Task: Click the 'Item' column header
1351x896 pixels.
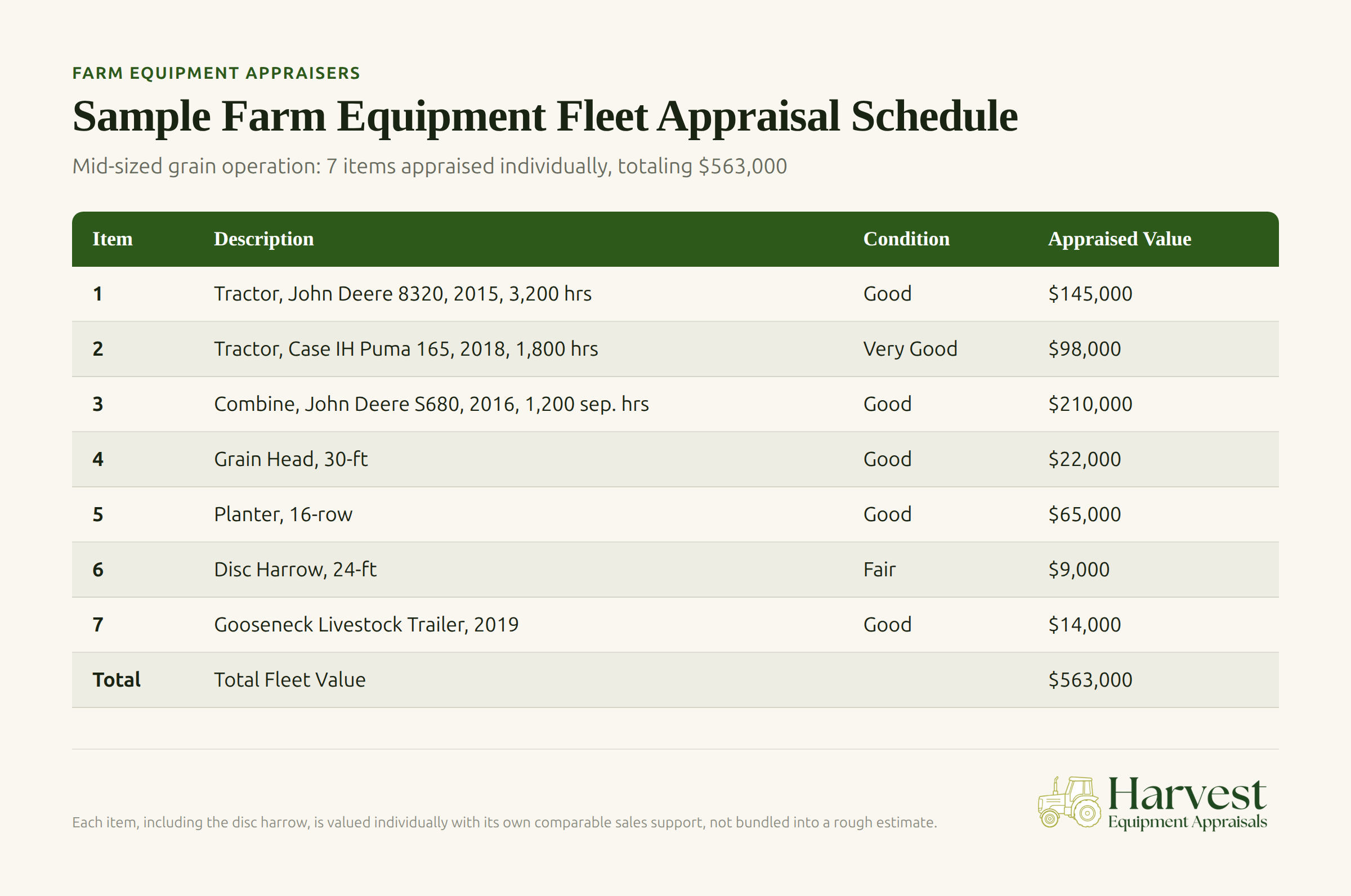Action: (113, 239)
